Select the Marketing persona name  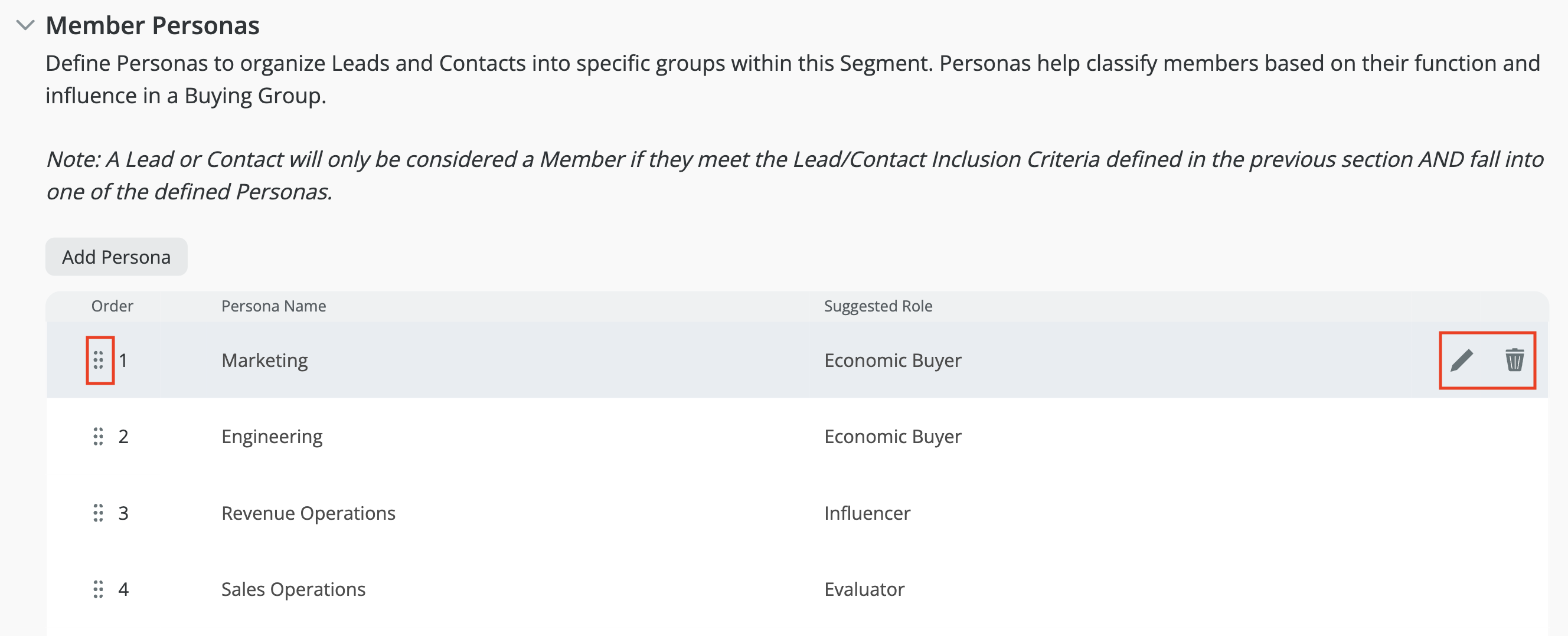(x=264, y=360)
